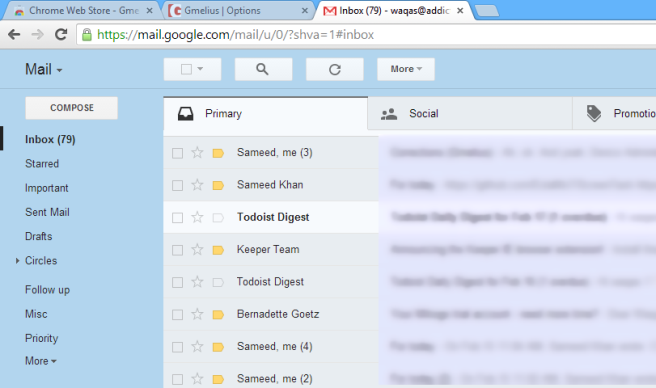This screenshot has height=388, width=656.
Task: Tick the checkbox for Sameed, me (4)
Action: pos(177,347)
